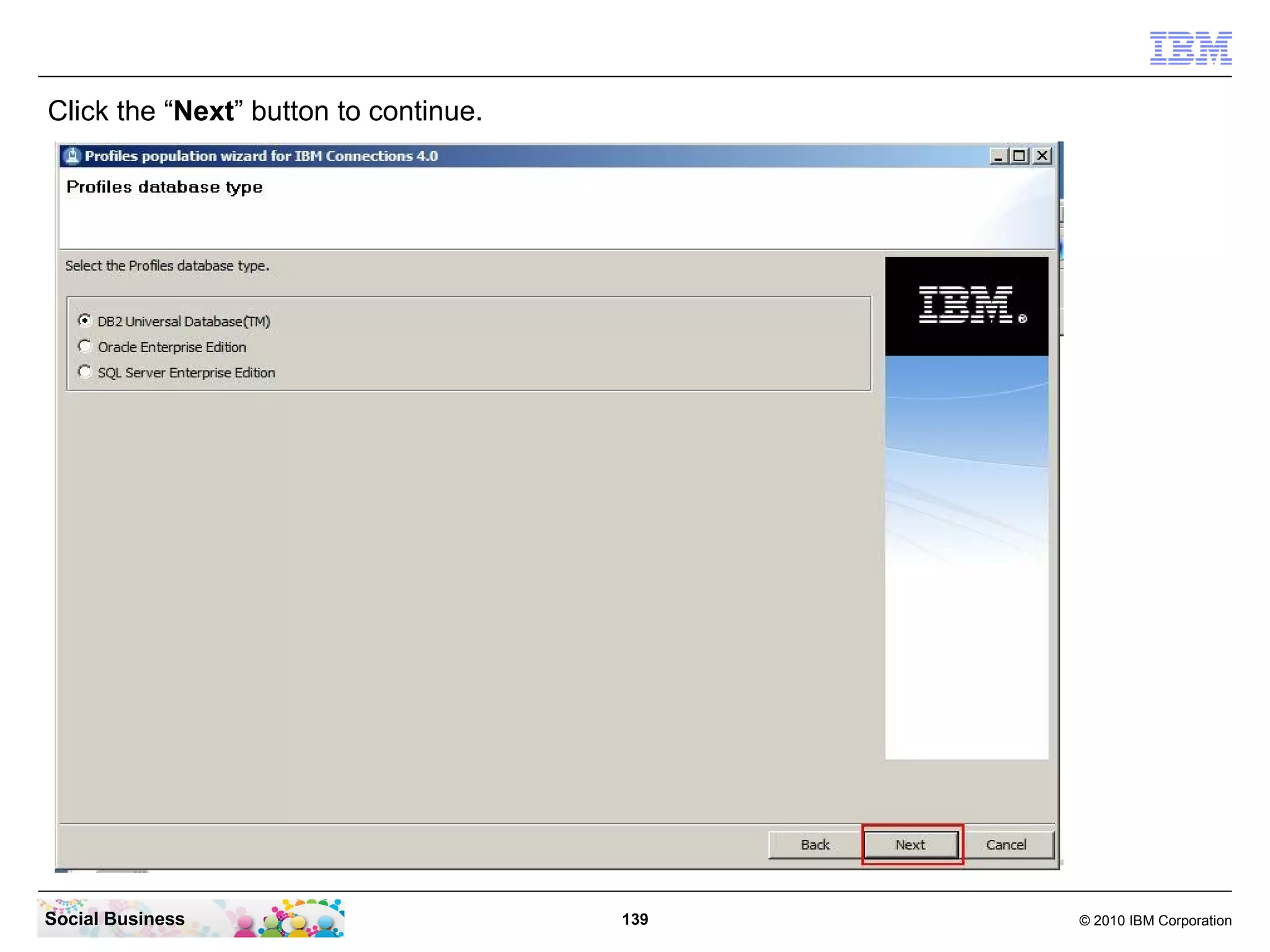Maximize the Profiles population wizard window
Image resolution: width=1270 pixels, height=952 pixels.
(1019, 156)
